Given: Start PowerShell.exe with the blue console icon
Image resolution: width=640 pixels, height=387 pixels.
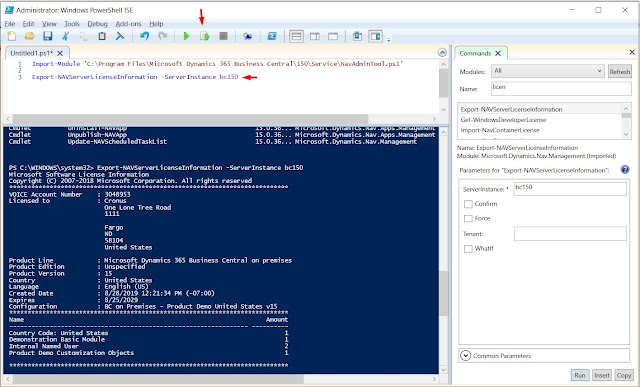Looking at the screenshot, I should pos(272,36).
